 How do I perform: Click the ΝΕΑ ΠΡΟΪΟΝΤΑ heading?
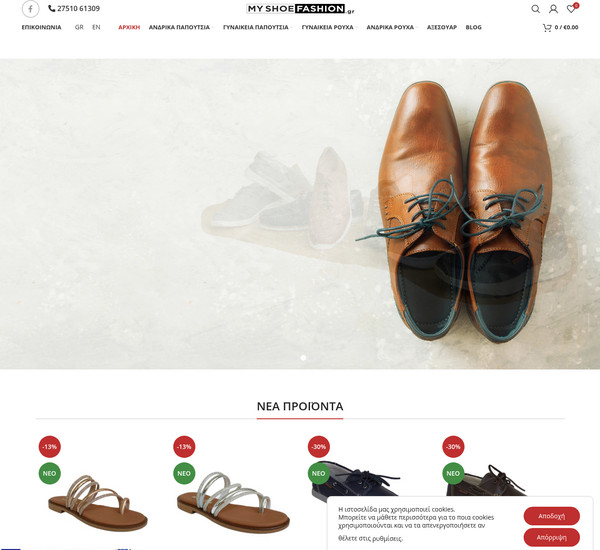(300, 406)
